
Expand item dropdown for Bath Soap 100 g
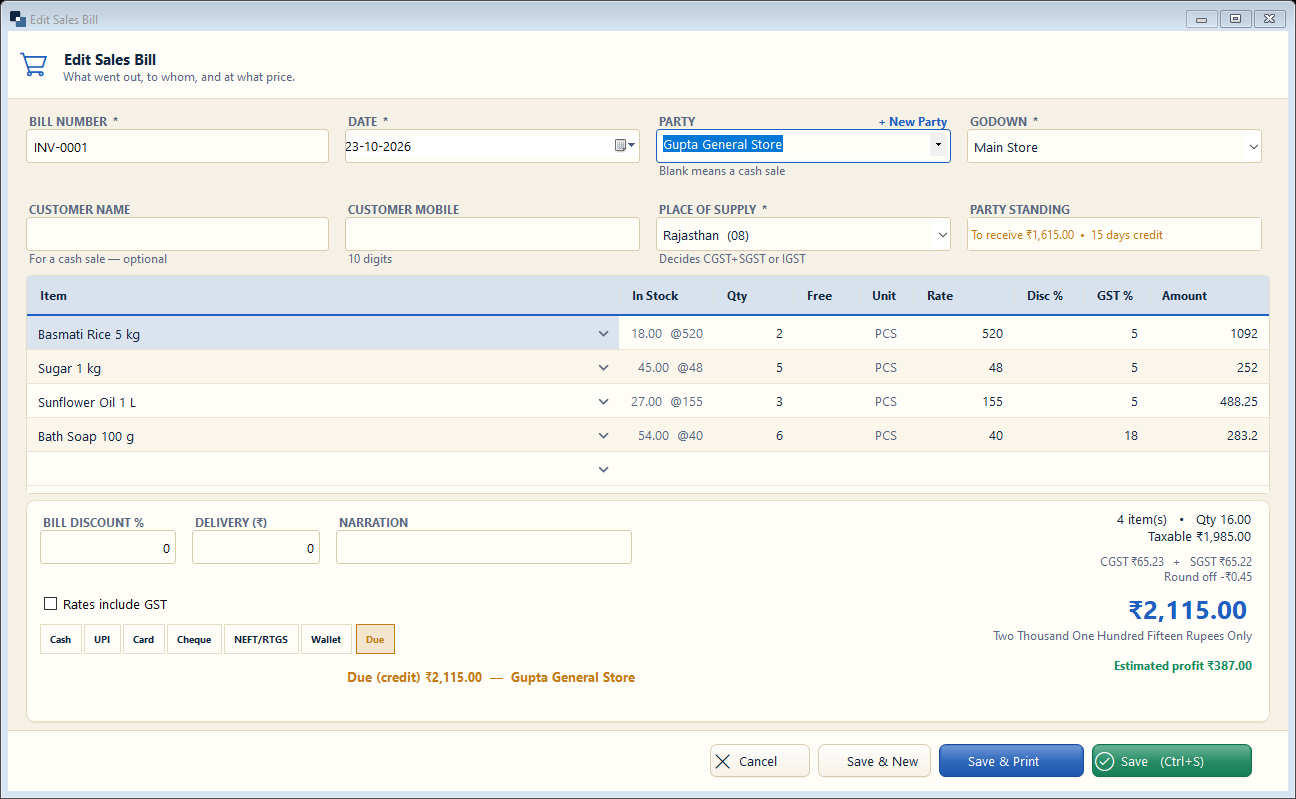pyautogui.click(x=603, y=436)
